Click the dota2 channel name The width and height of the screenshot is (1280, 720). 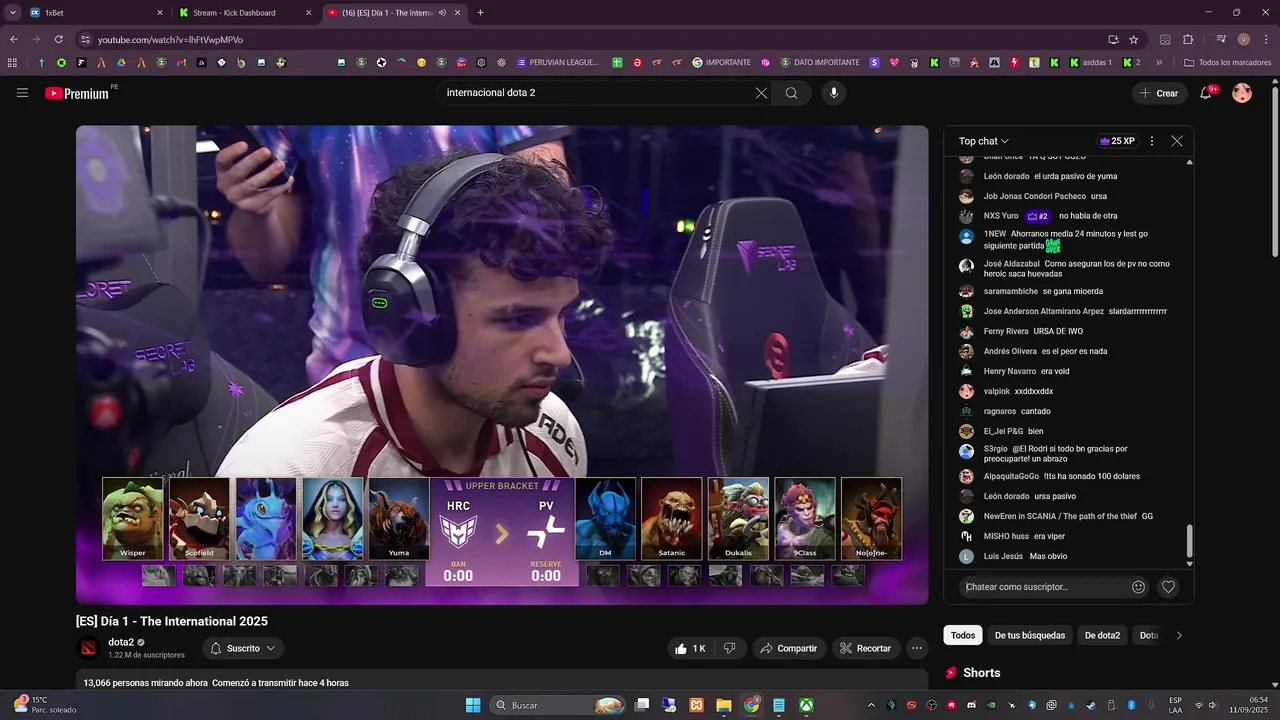coord(120,642)
